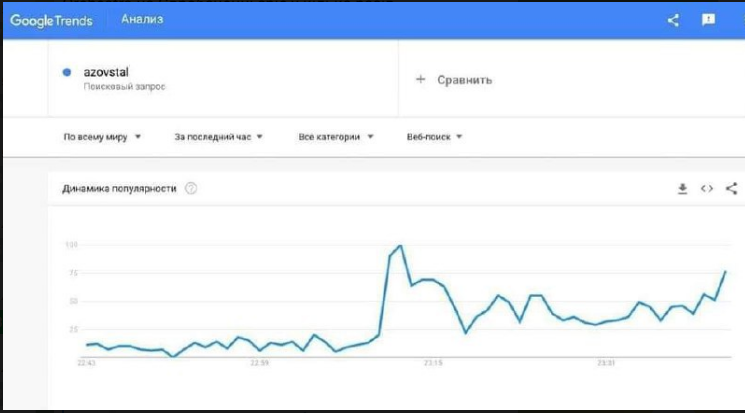The height and width of the screenshot is (413, 745).
Task: Click the 23:15 time label on chart
Action: (x=433, y=364)
